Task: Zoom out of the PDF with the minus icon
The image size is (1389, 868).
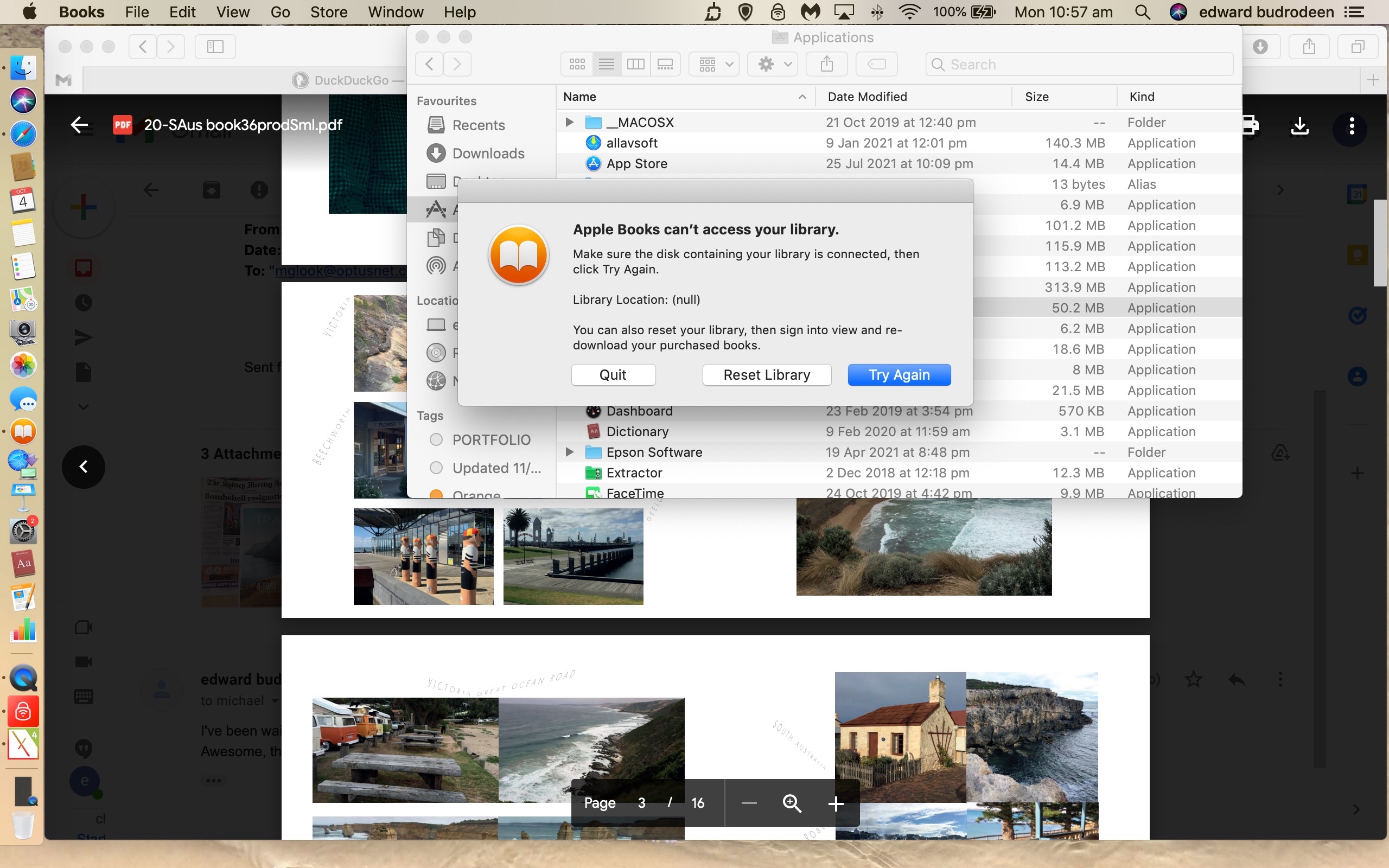Action: point(749,803)
